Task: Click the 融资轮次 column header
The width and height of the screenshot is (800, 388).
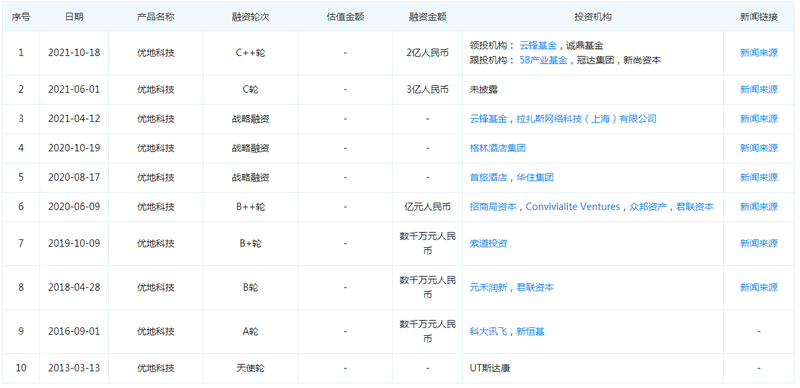Action: tap(250, 17)
